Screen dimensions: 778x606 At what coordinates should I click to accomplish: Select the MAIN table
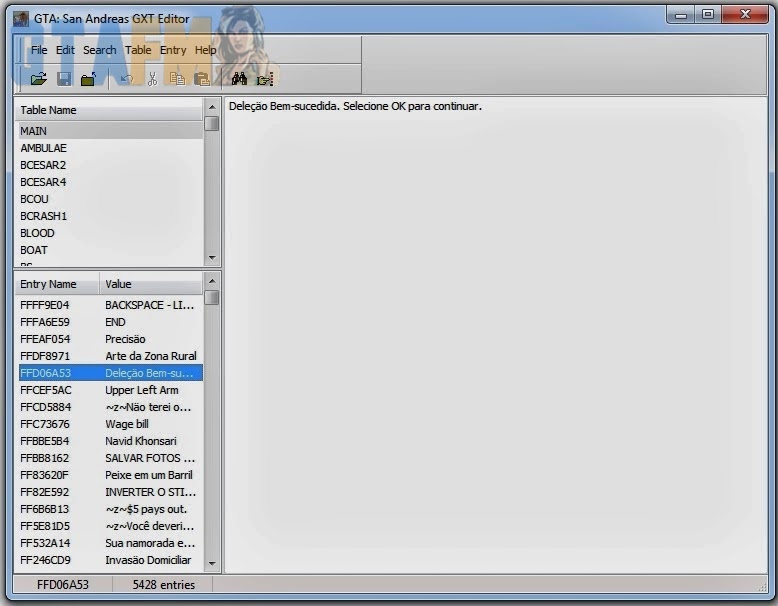109,131
